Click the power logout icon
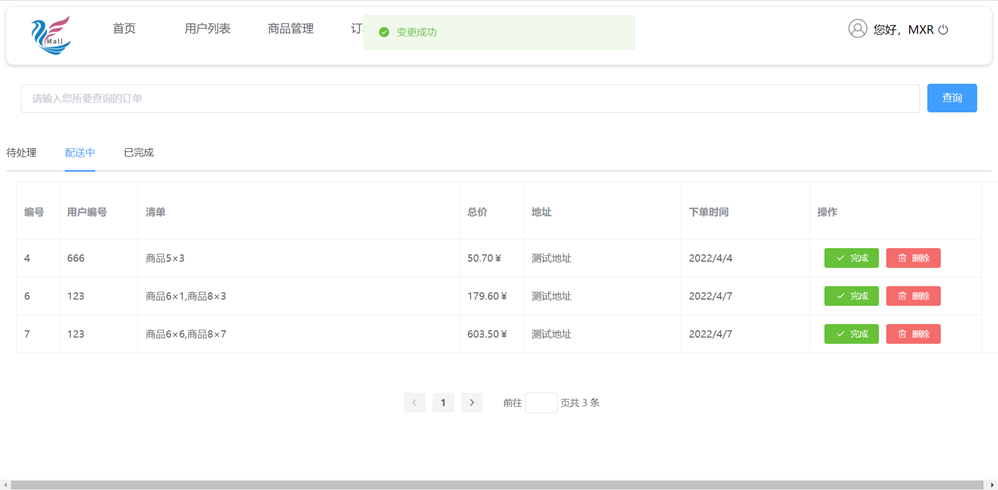 click(x=943, y=29)
